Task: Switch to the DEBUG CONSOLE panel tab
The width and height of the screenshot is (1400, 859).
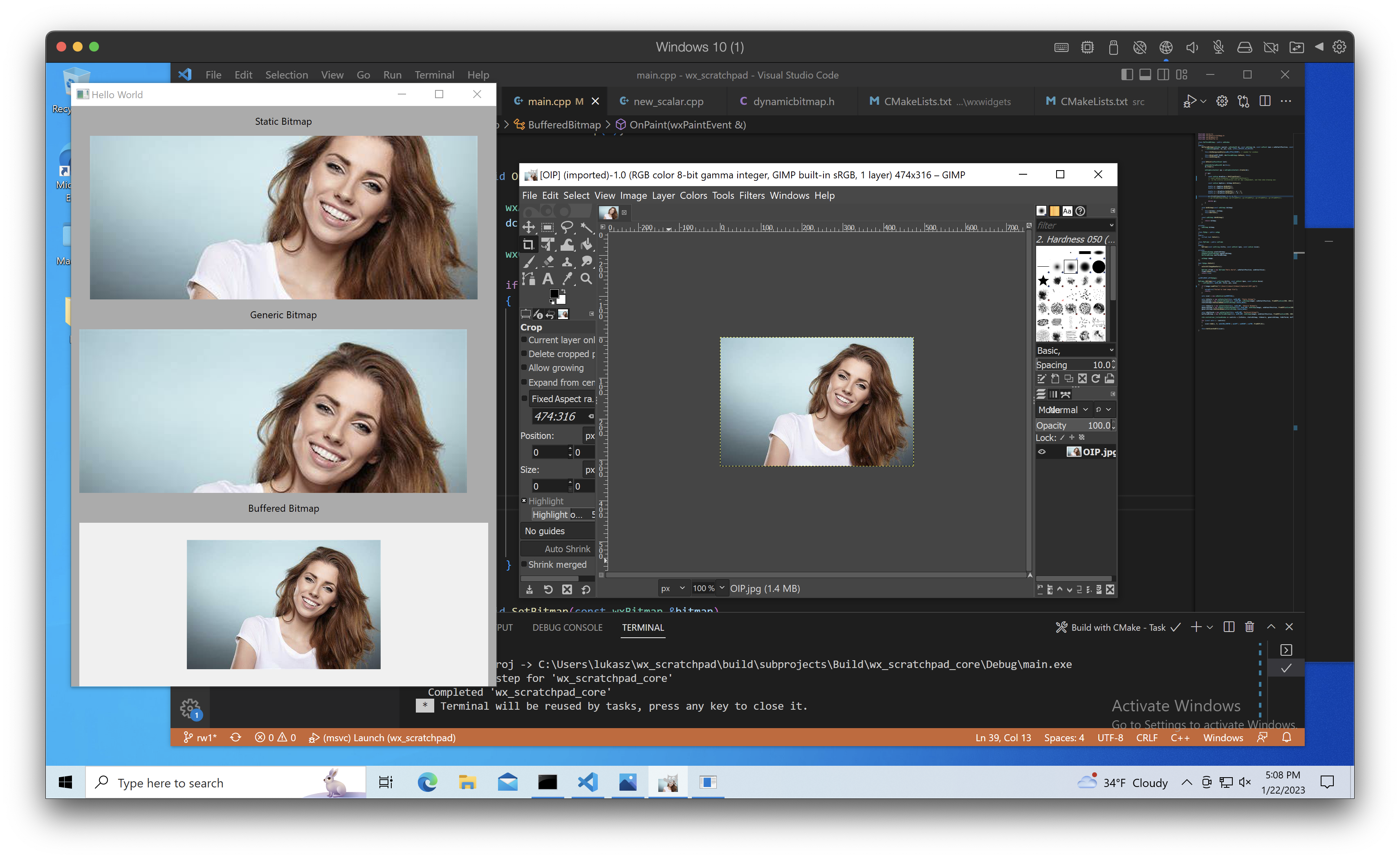Action: point(567,627)
